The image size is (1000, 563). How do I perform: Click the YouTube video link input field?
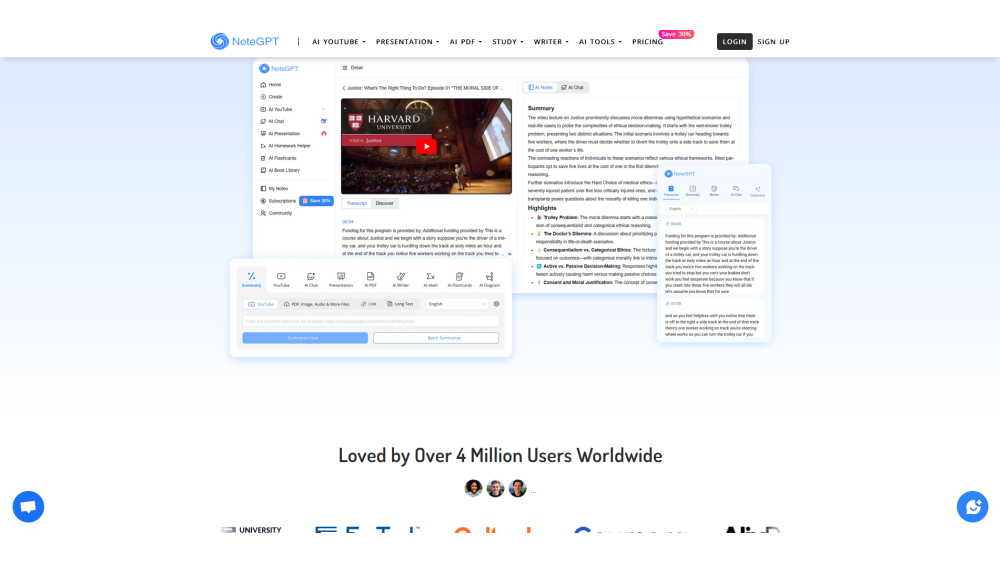(370, 321)
